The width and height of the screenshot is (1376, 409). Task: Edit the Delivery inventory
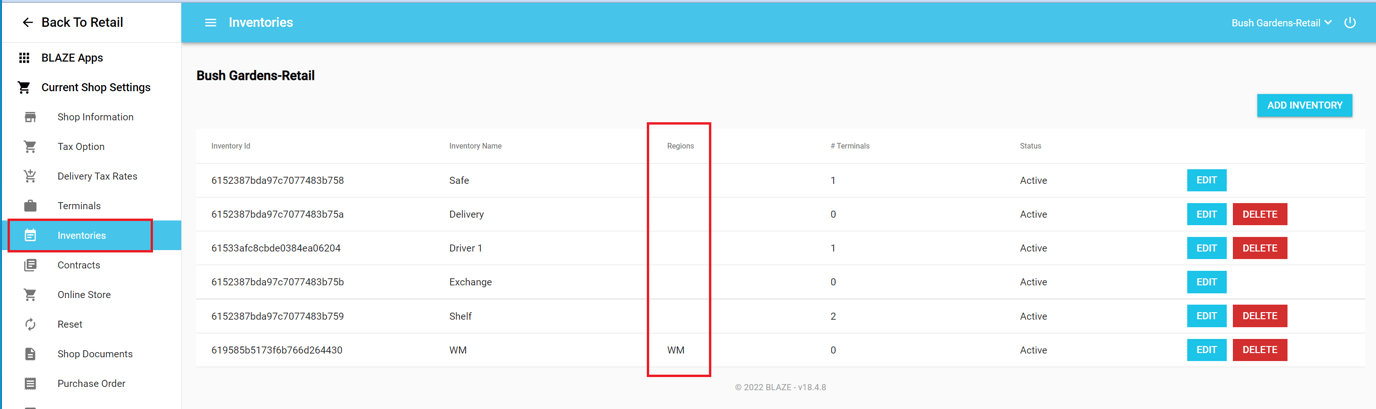coord(1206,214)
